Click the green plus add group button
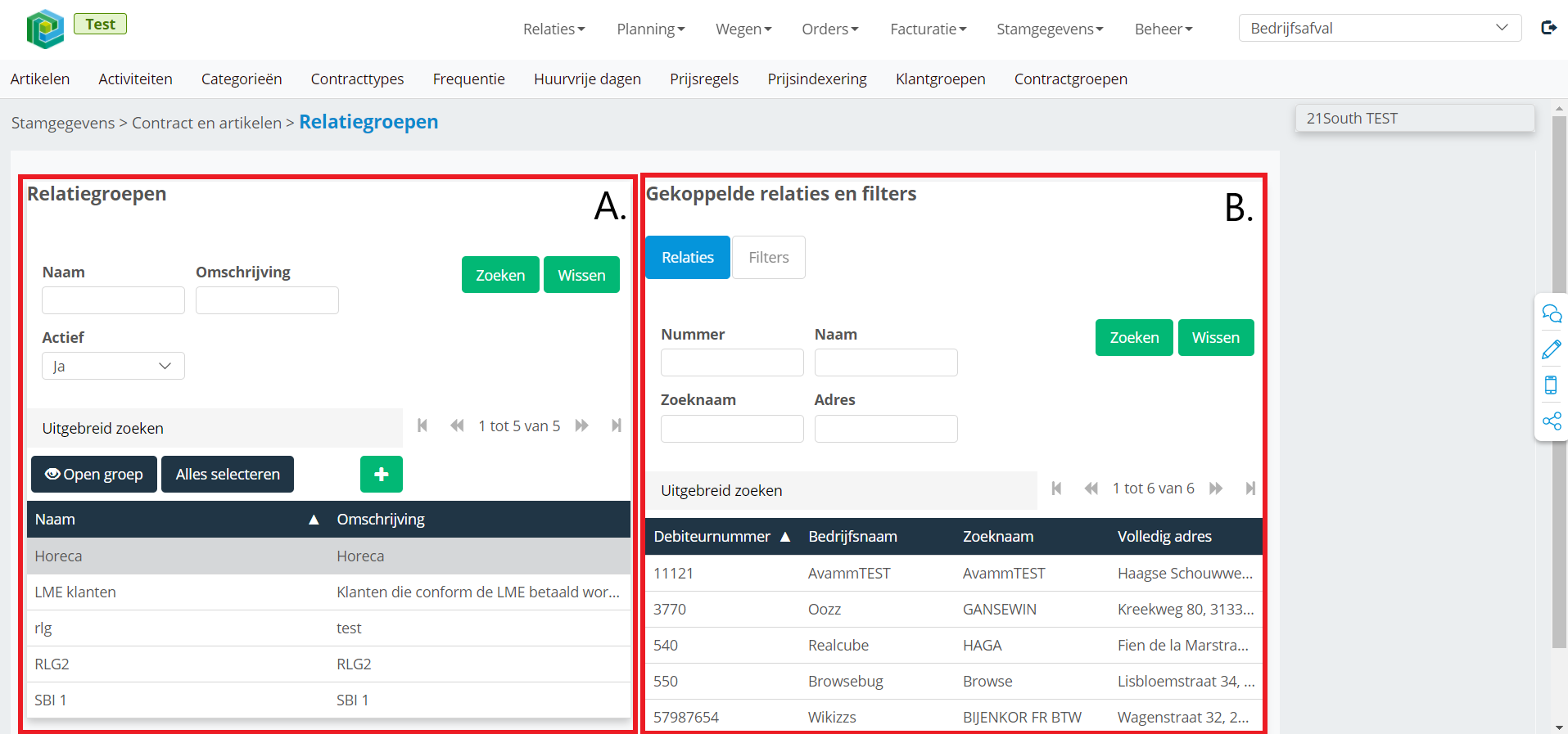The width and height of the screenshot is (1568, 734). 382,474
